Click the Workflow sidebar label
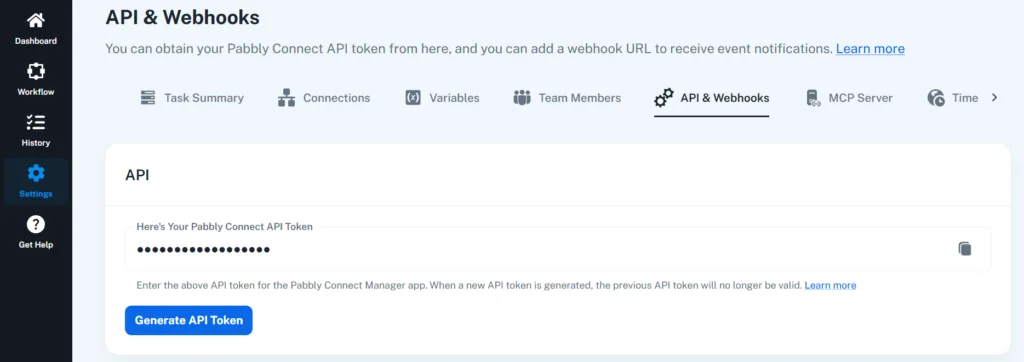This screenshot has width=1024, height=362. [36, 92]
